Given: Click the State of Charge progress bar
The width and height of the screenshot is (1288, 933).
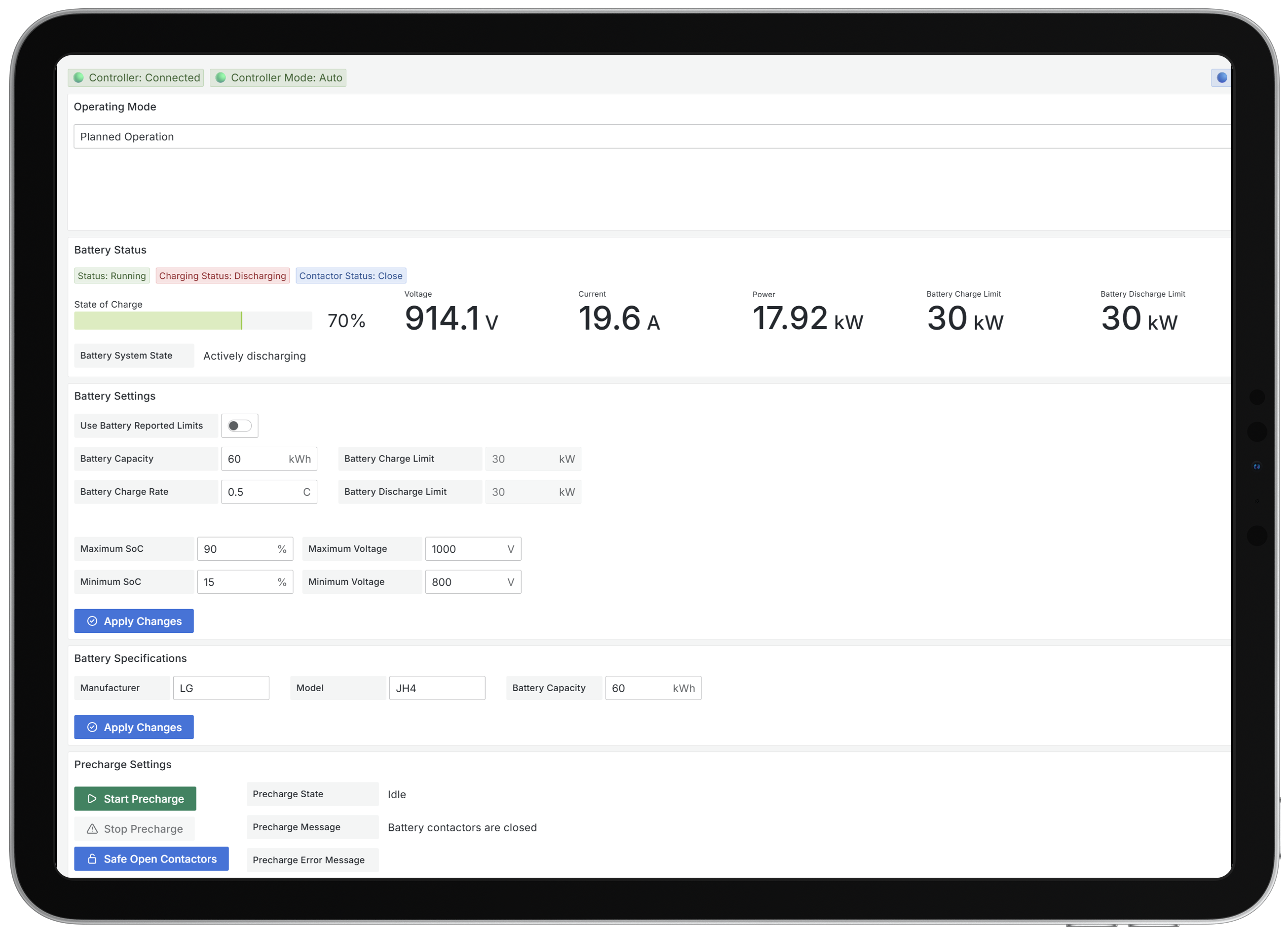Looking at the screenshot, I should (192, 320).
